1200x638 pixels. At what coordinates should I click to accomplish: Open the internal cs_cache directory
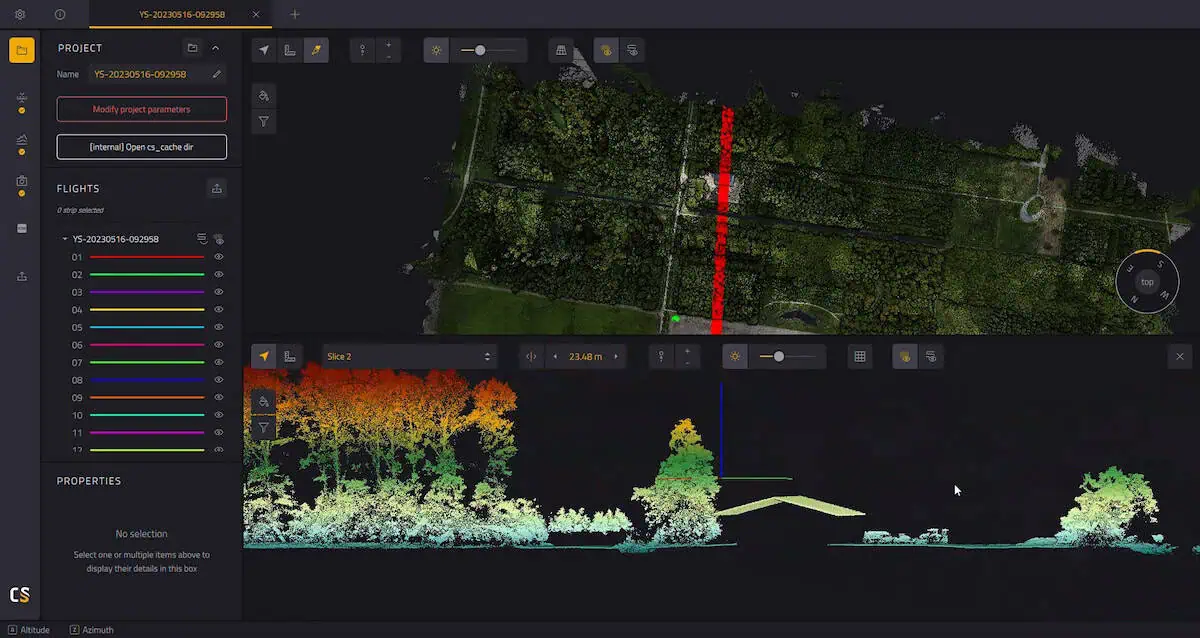[x=140, y=146]
